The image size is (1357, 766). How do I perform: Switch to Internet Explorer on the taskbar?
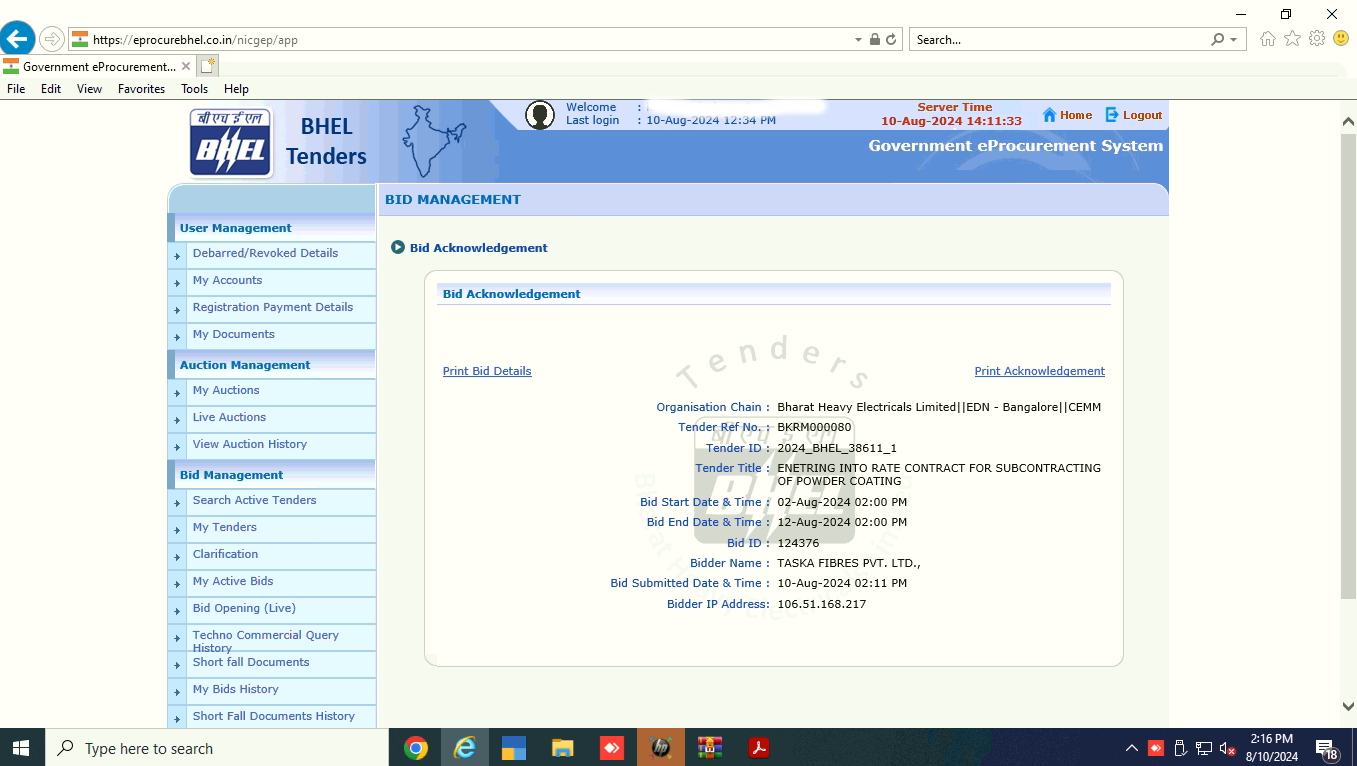click(x=465, y=748)
